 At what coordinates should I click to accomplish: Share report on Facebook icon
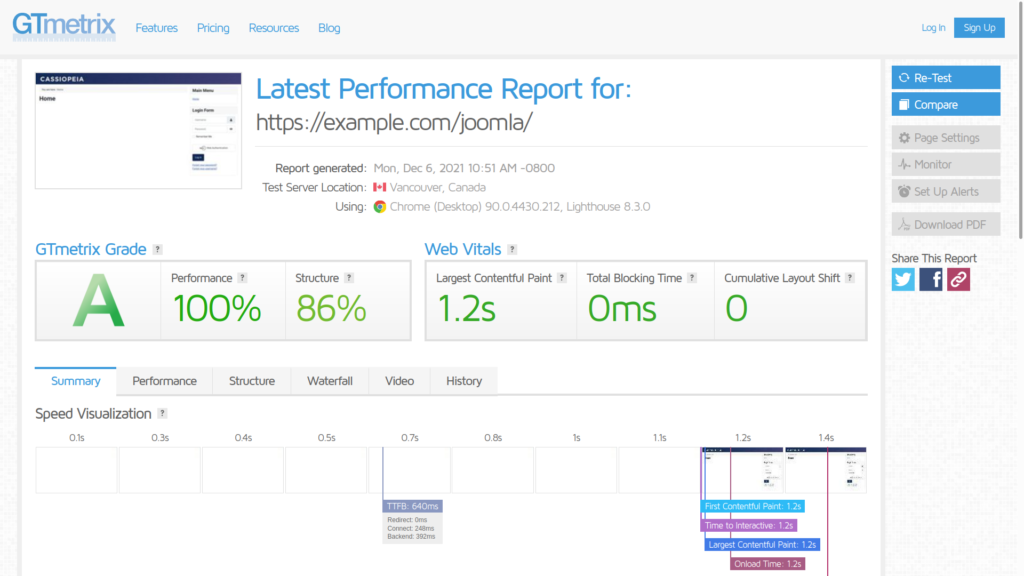coord(931,280)
